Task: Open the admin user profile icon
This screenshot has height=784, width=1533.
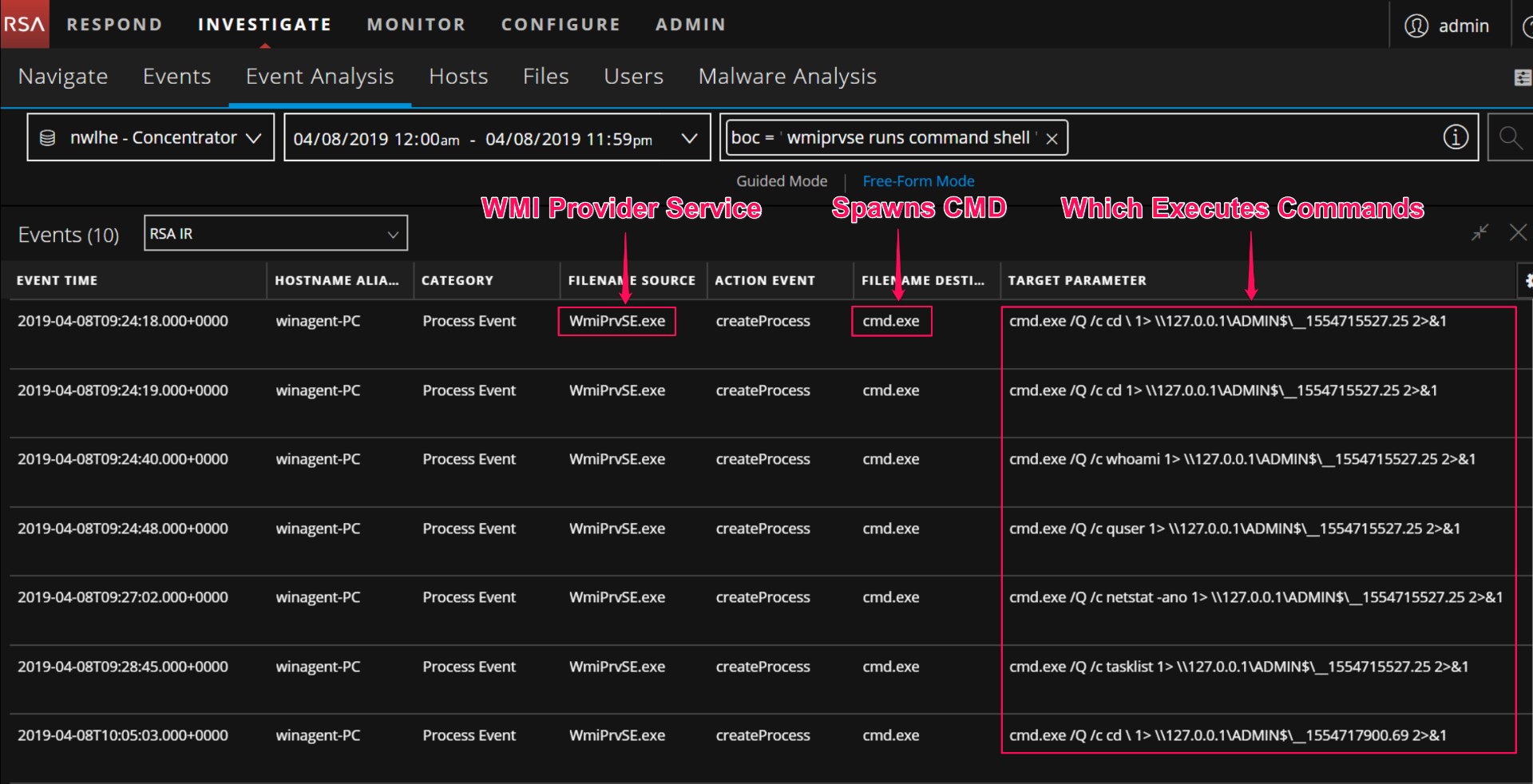Action: point(1416,26)
